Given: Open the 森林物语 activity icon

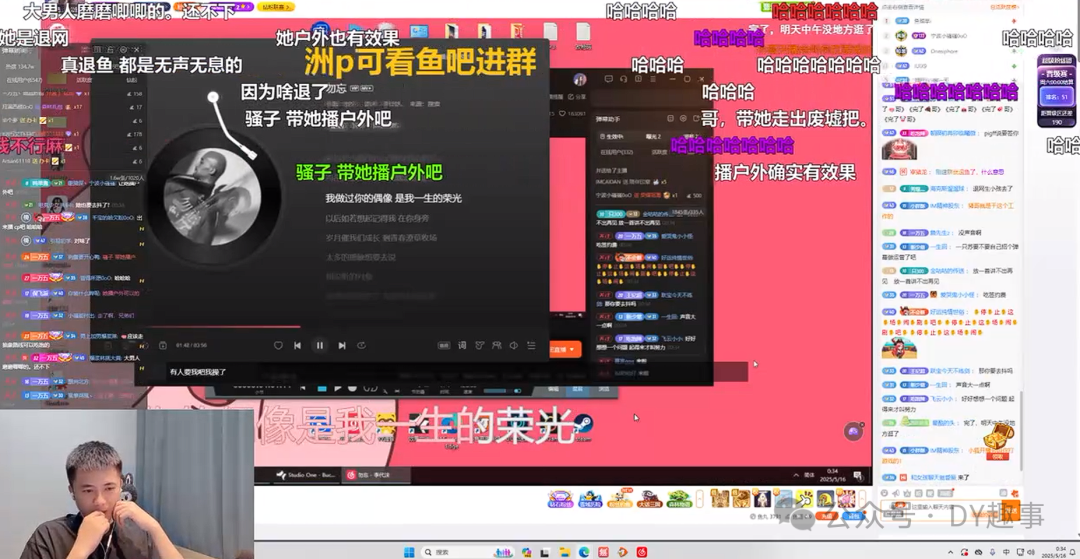Looking at the screenshot, I should point(678,499).
